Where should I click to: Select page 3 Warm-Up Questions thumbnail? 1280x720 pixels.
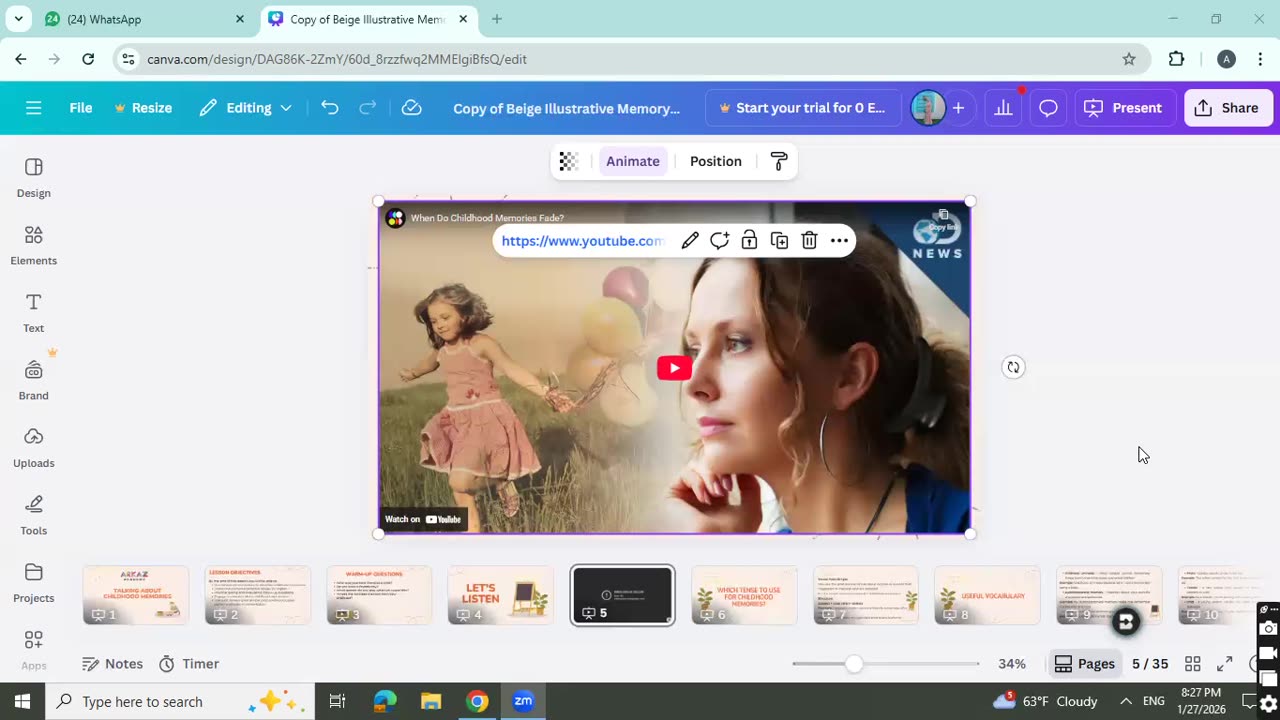379,595
